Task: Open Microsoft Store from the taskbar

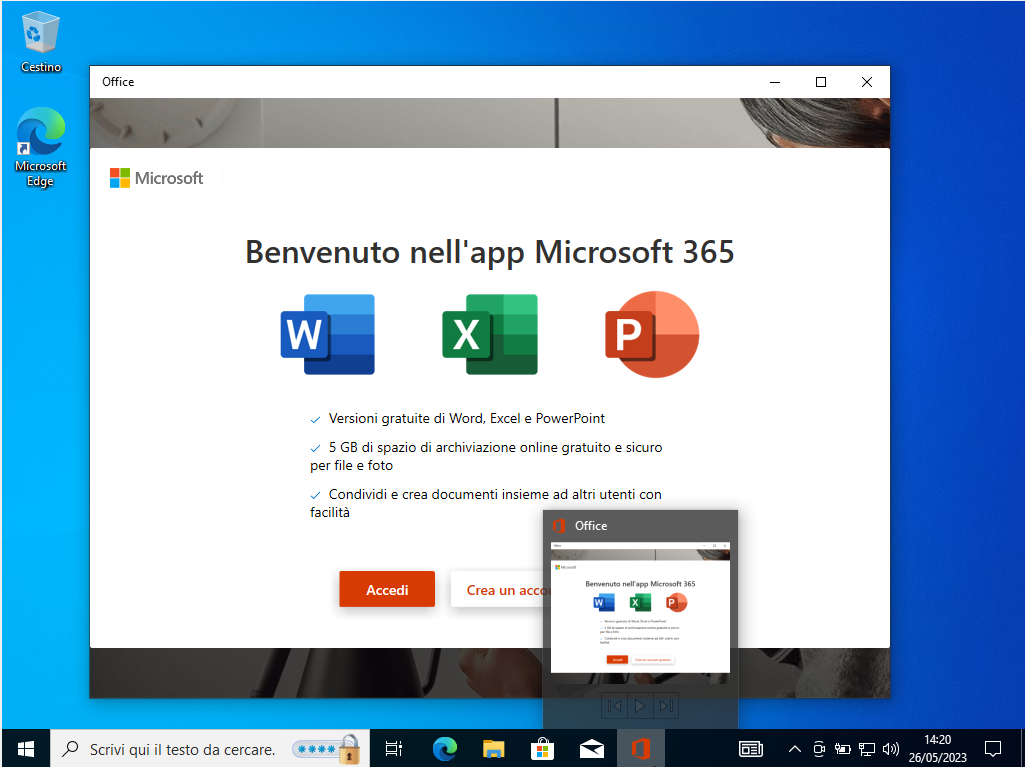Action: (x=543, y=748)
